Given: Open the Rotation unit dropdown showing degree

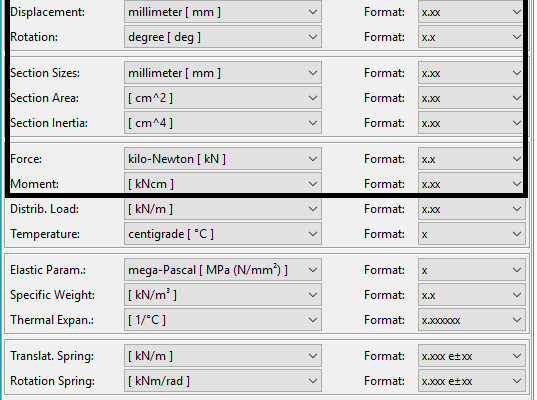Looking at the screenshot, I should coord(223,37).
